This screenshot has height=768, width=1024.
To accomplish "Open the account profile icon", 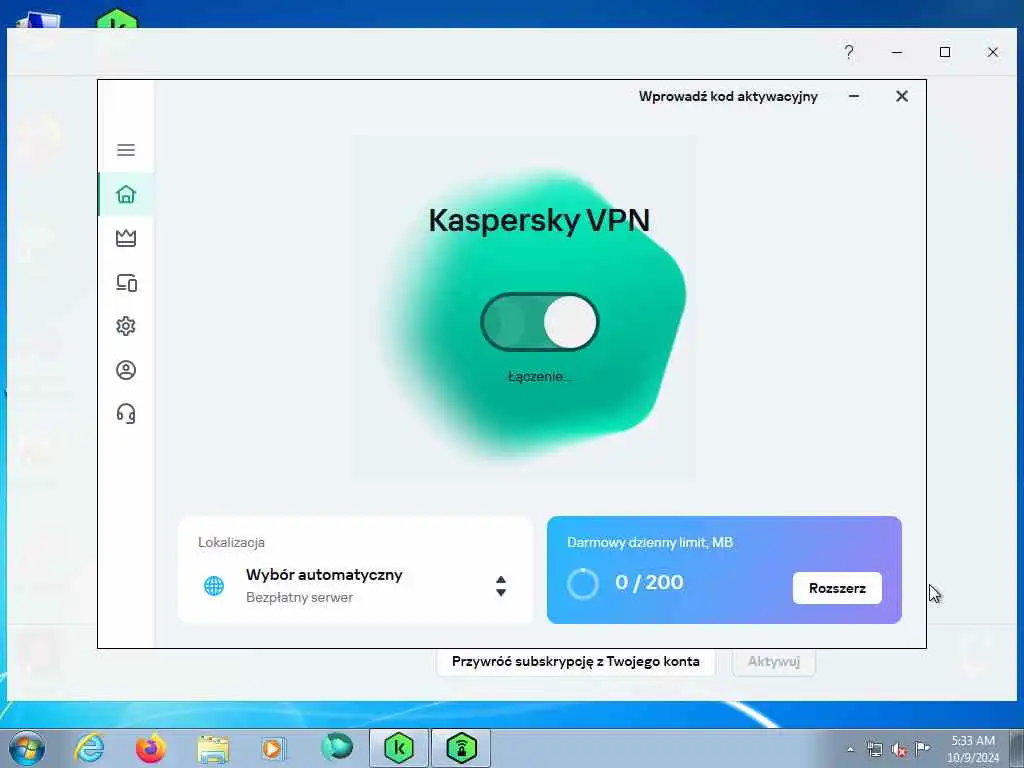I will point(126,370).
